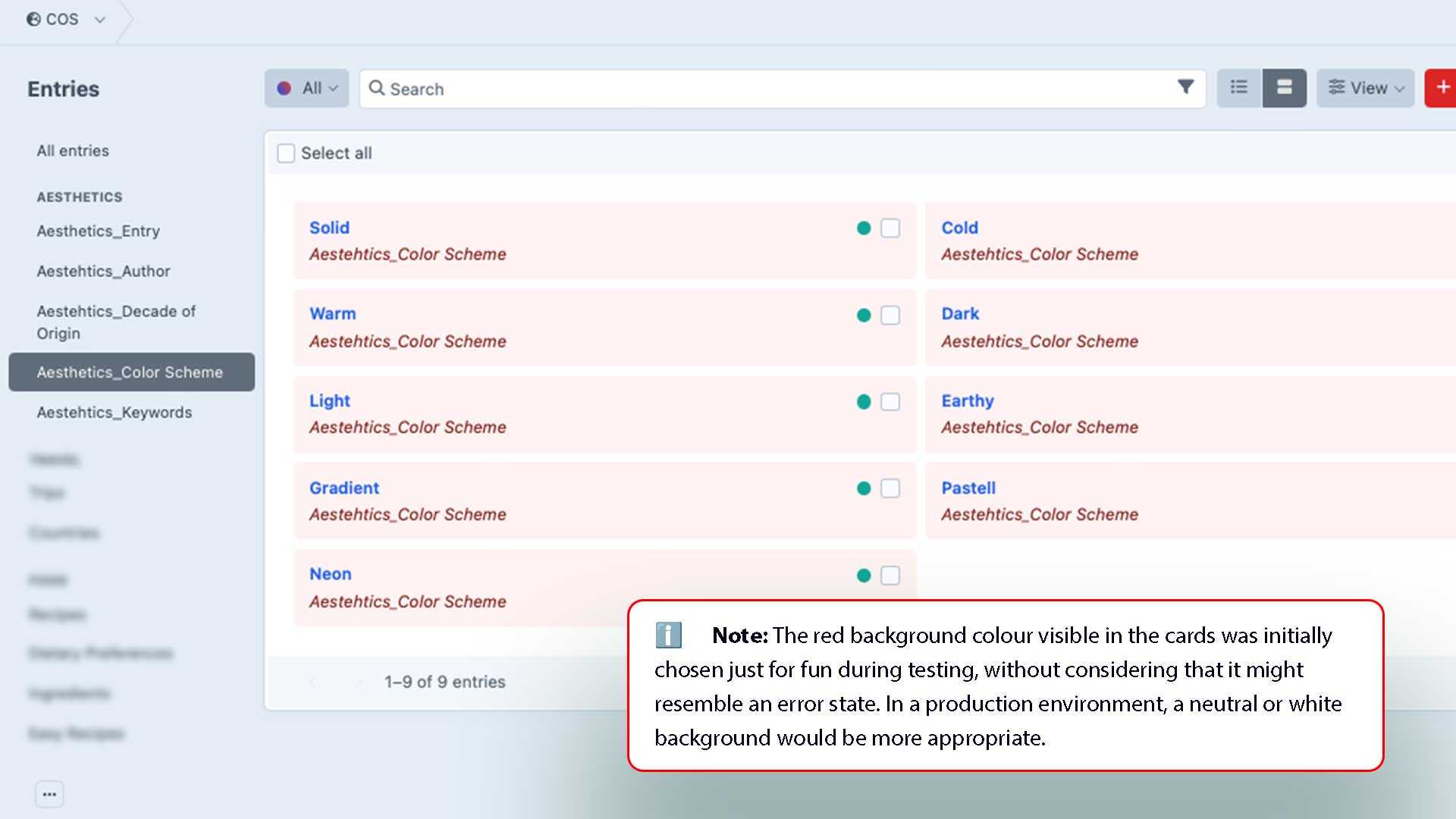Open the COS project dropdown
The height and width of the screenshot is (819, 1456).
pyautogui.click(x=66, y=20)
